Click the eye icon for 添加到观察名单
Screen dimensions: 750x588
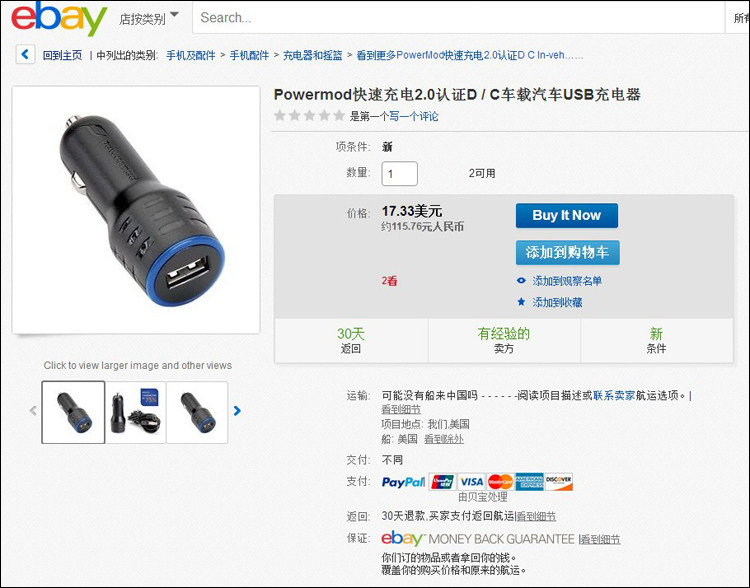click(x=521, y=281)
